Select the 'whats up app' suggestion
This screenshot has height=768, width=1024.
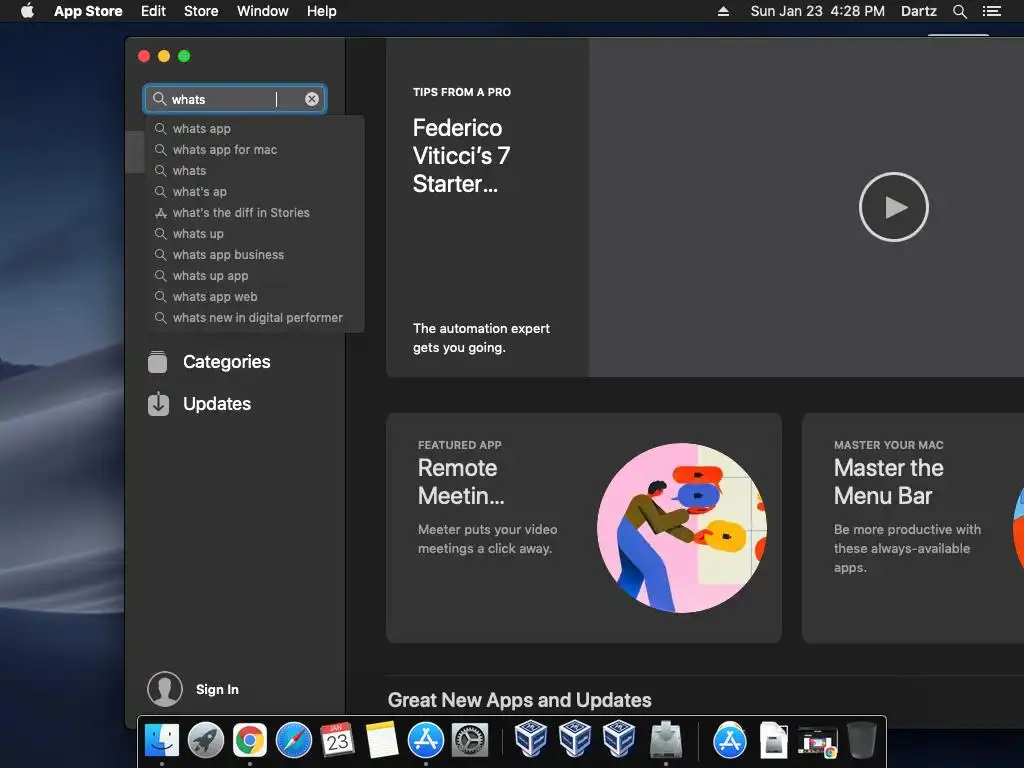[255, 275]
